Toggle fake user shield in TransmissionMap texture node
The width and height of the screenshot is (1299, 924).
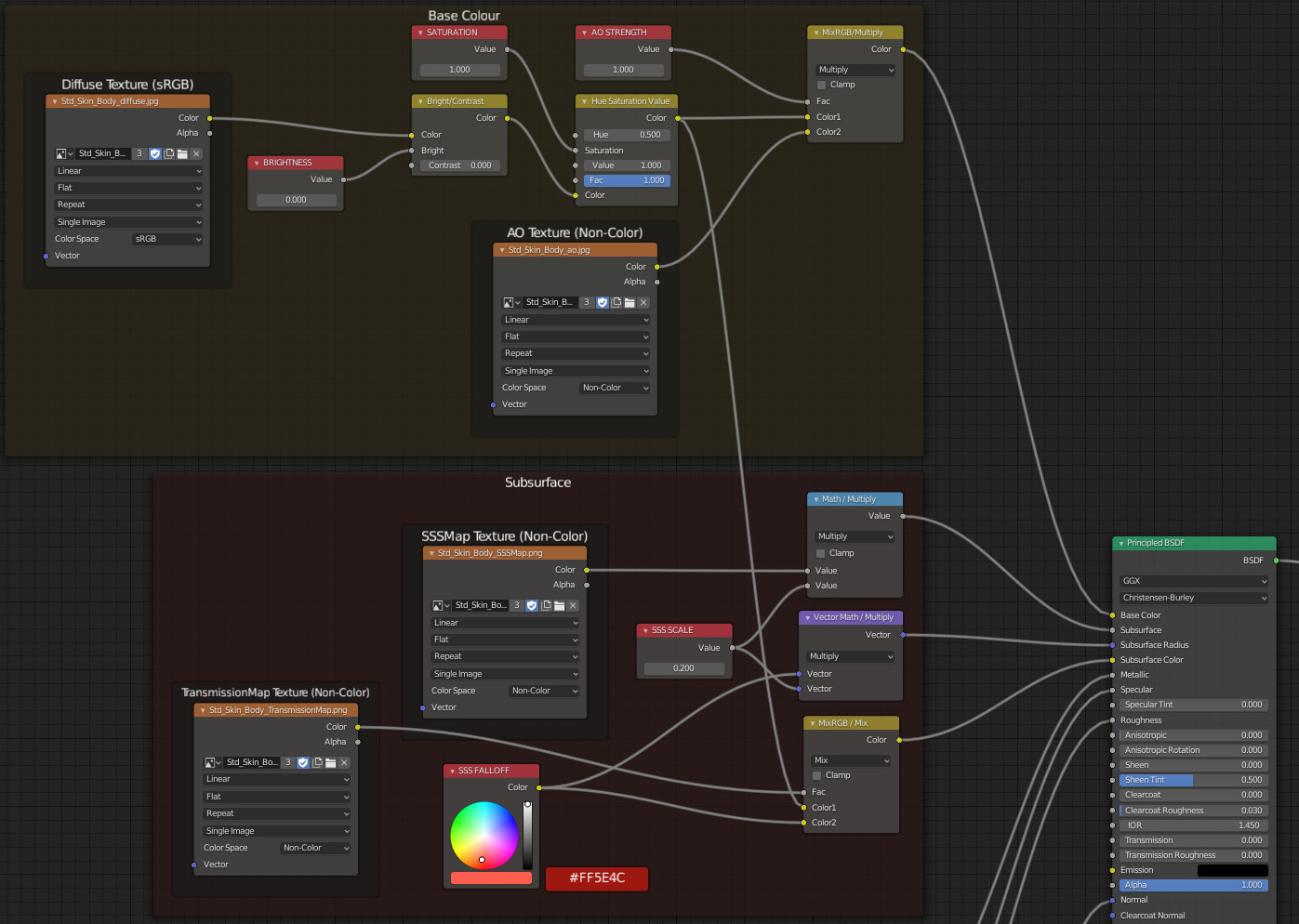click(x=303, y=762)
